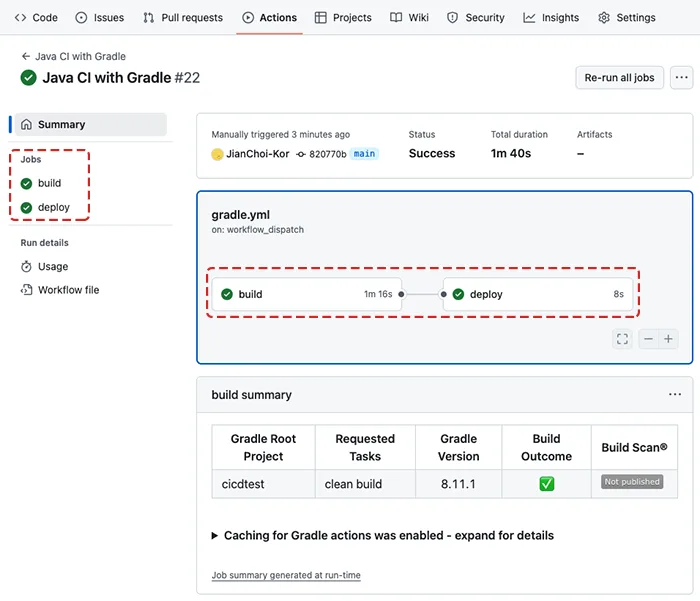Screen dimensions: 700x601
Task: Click the Success status text
Action: 432,154
